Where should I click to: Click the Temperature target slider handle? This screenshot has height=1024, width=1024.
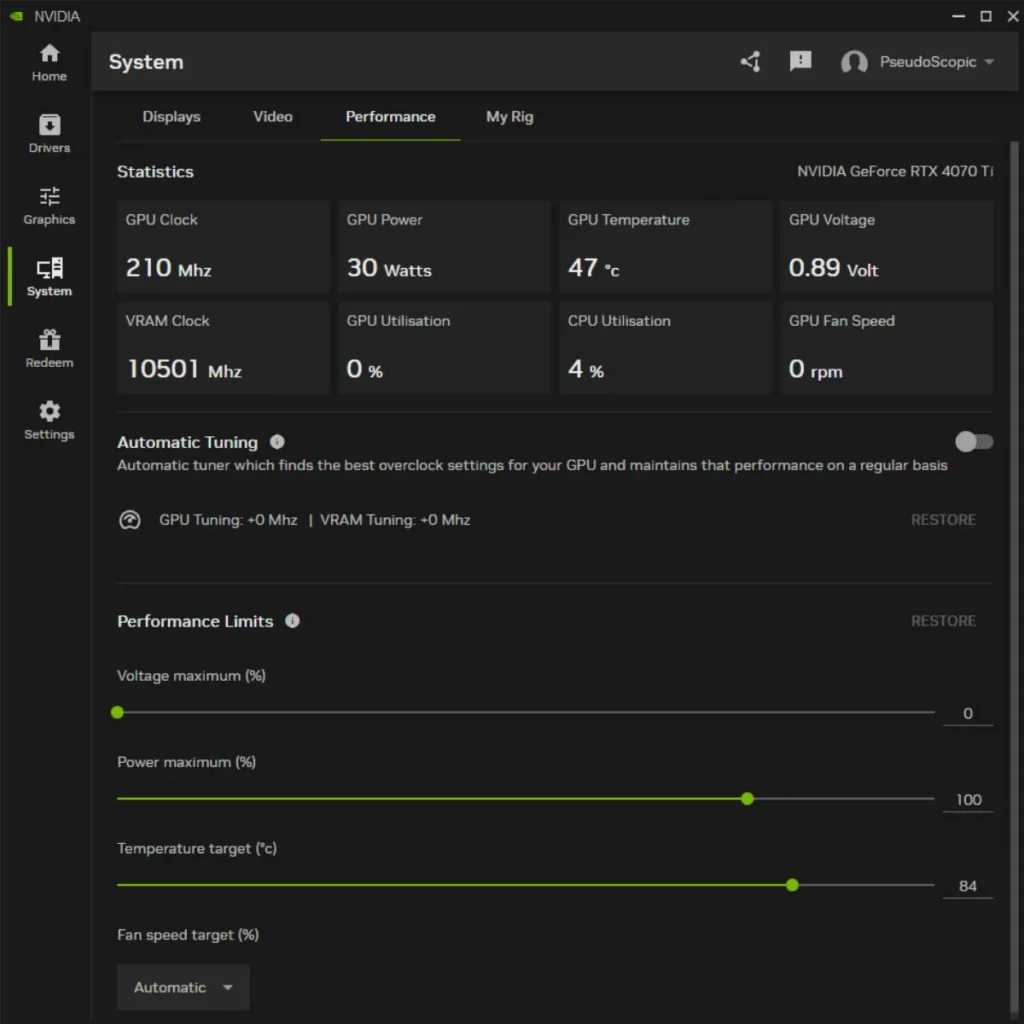click(792, 885)
